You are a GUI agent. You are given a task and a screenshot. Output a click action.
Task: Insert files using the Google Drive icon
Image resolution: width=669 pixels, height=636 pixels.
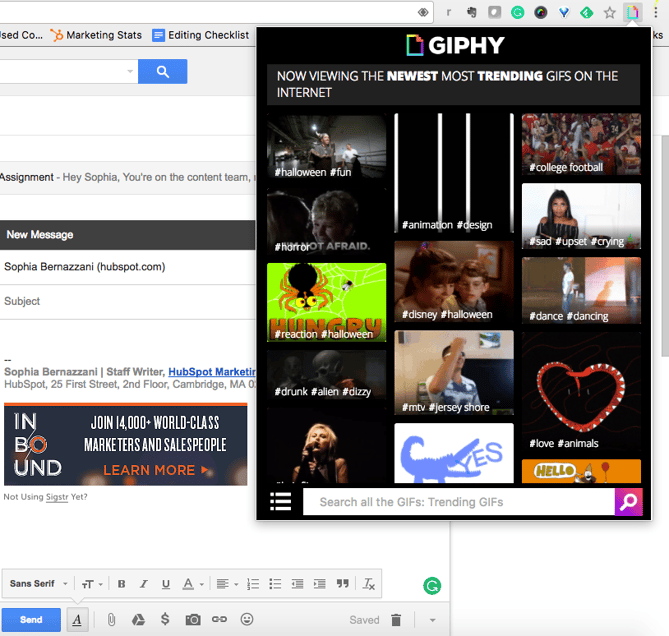(138, 620)
